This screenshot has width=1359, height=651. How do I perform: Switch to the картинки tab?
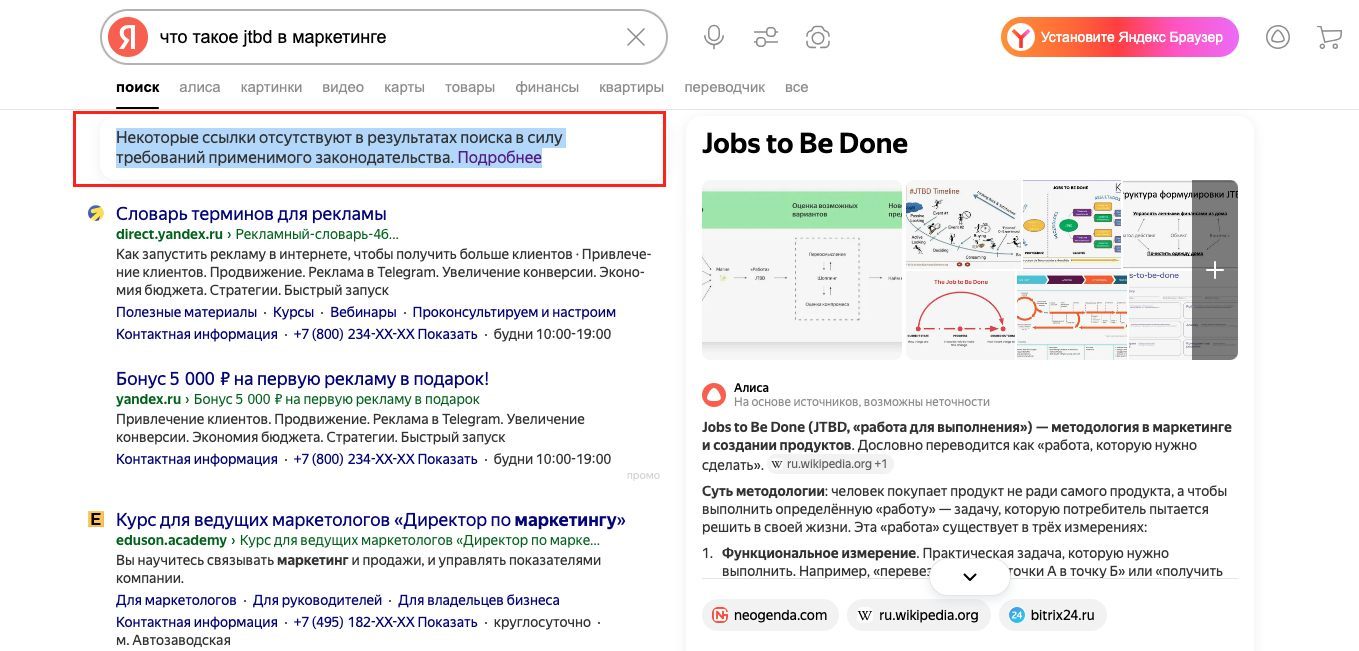pos(271,87)
